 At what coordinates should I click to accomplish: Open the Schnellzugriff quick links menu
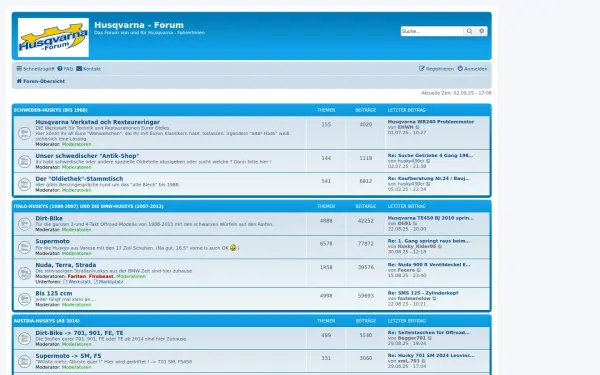pos(35,69)
